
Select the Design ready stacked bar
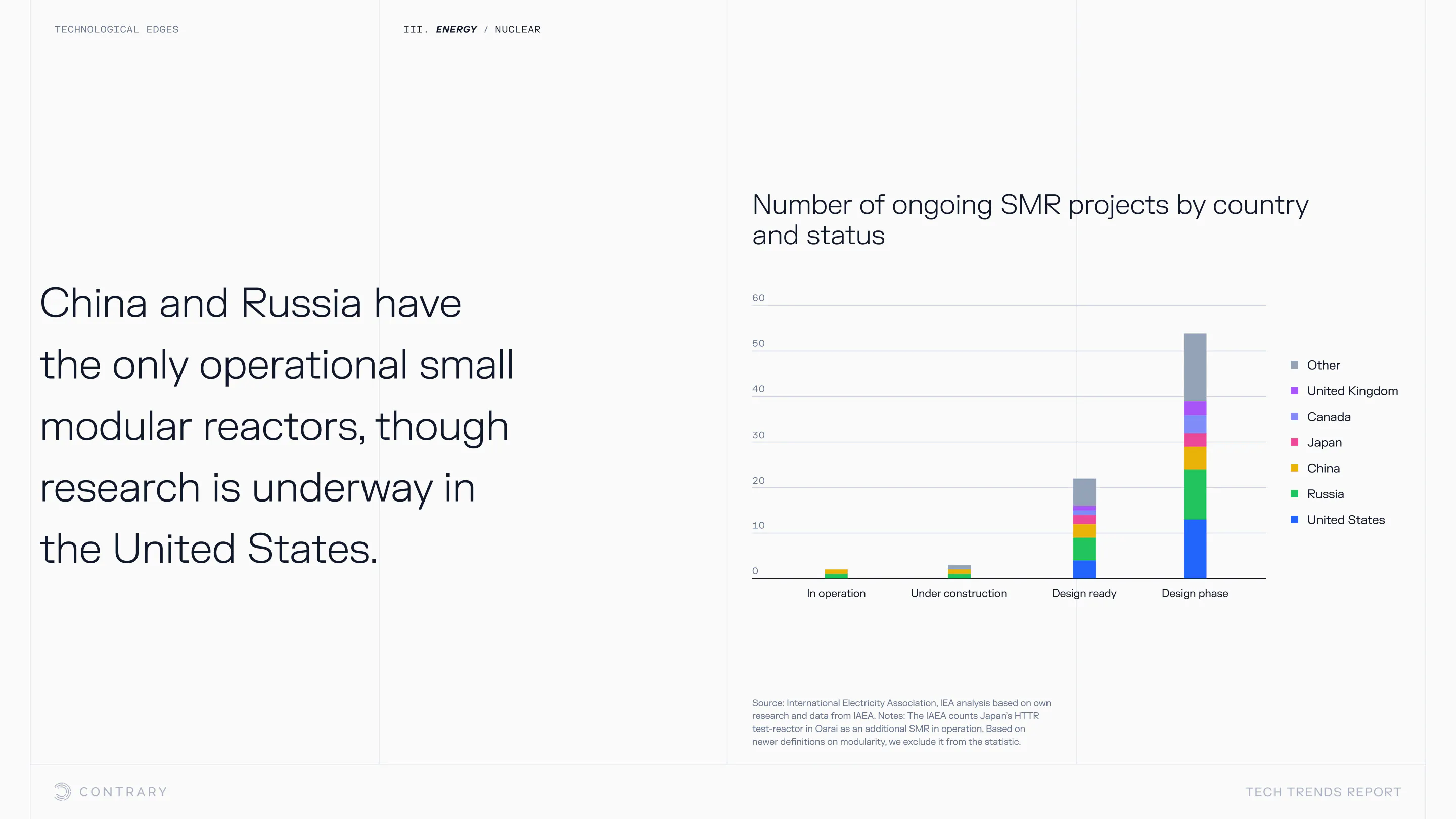click(x=1084, y=528)
